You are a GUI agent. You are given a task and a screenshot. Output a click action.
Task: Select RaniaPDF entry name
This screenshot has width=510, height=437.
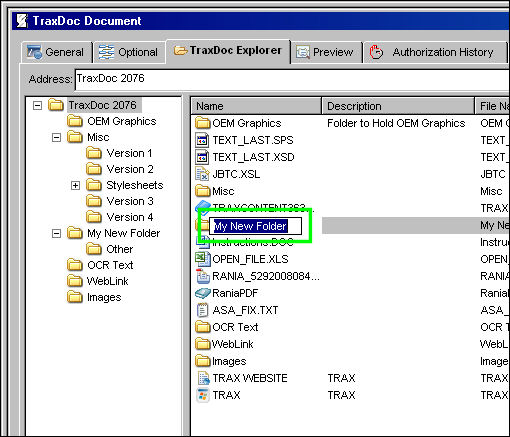click(x=235, y=293)
